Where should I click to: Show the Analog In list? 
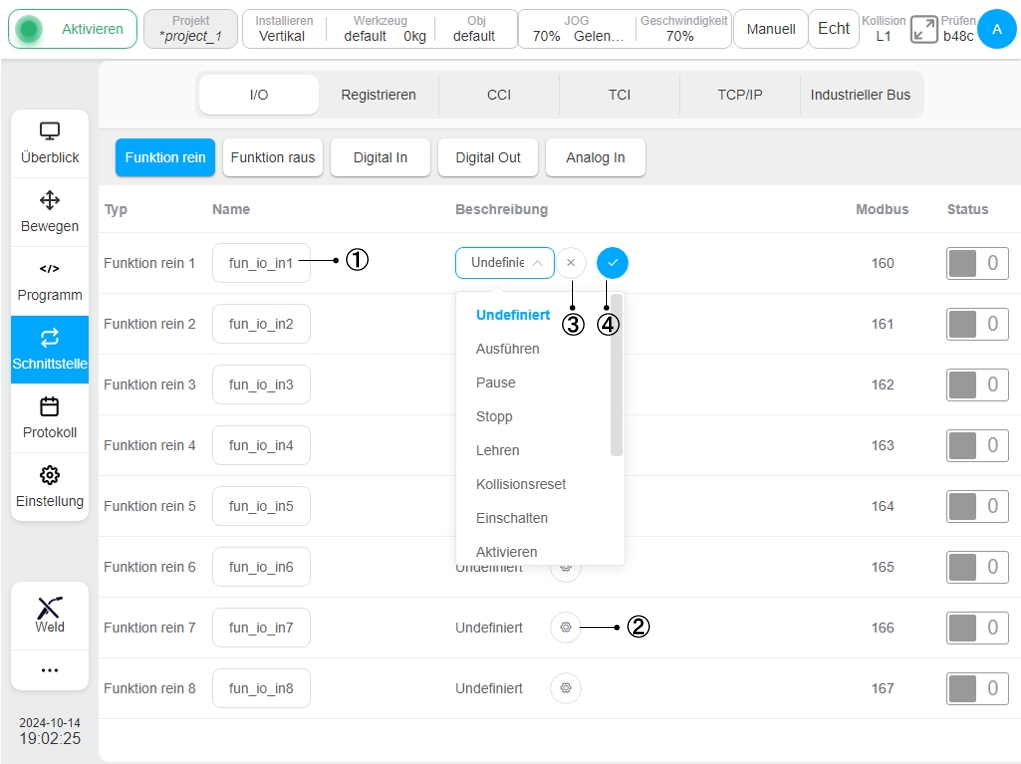tap(595, 158)
